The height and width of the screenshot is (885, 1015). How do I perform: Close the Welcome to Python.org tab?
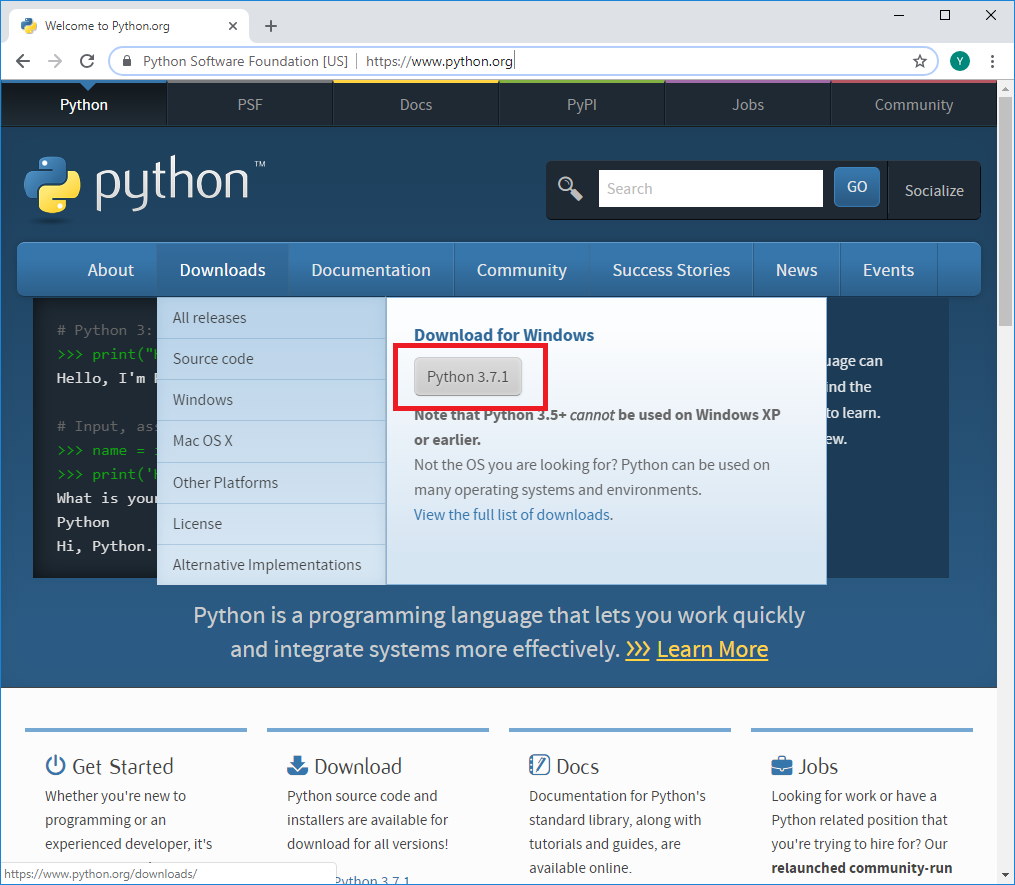pyautogui.click(x=233, y=27)
